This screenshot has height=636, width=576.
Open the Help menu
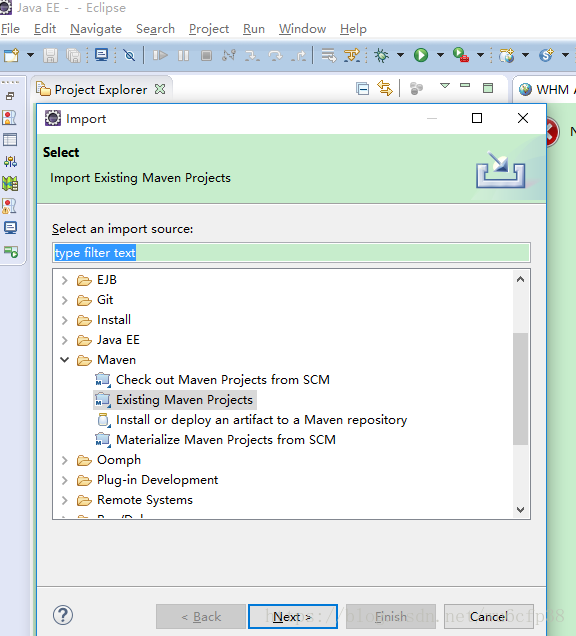(x=353, y=29)
